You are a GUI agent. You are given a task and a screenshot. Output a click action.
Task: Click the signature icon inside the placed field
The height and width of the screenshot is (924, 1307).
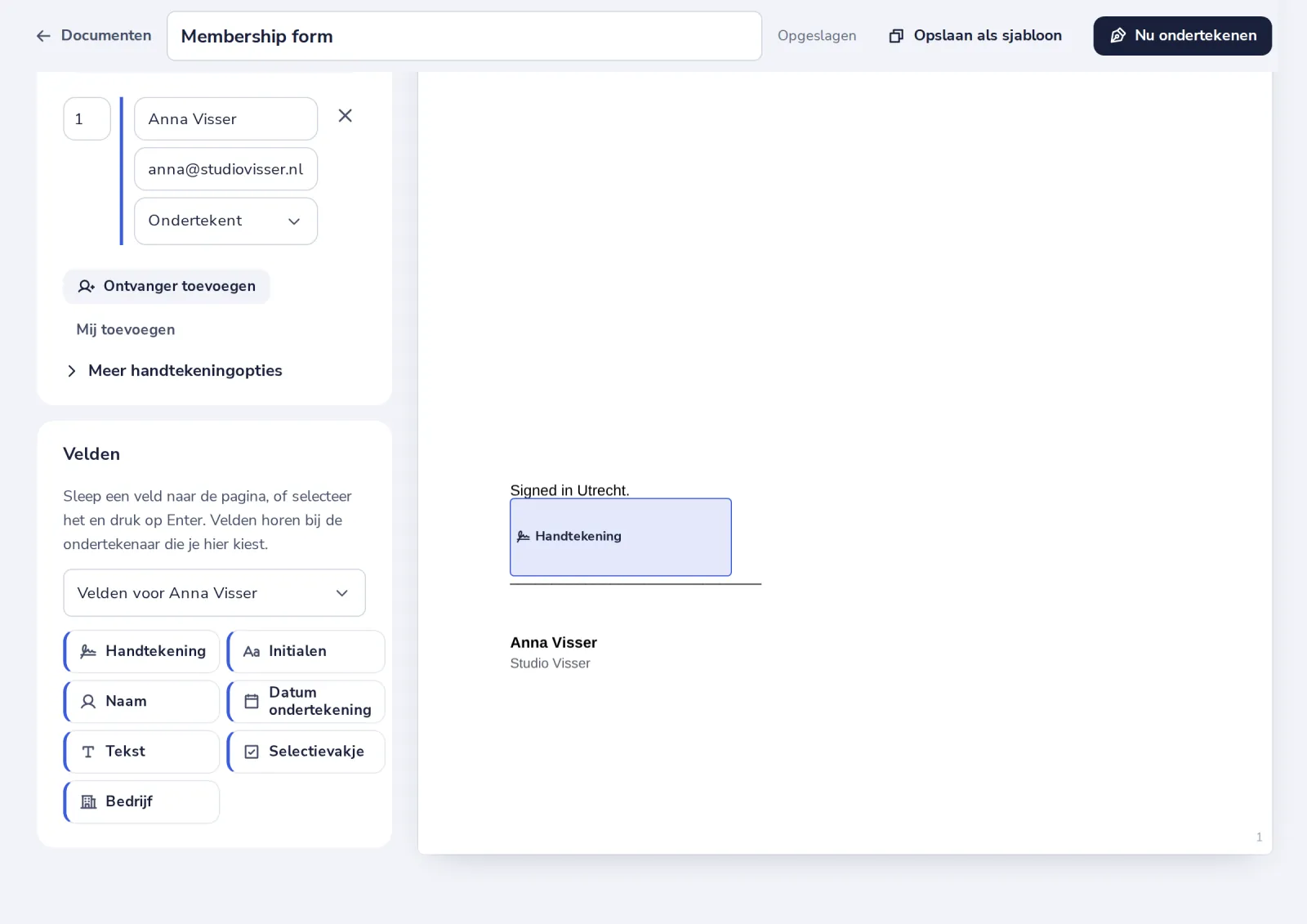pyautogui.click(x=524, y=537)
